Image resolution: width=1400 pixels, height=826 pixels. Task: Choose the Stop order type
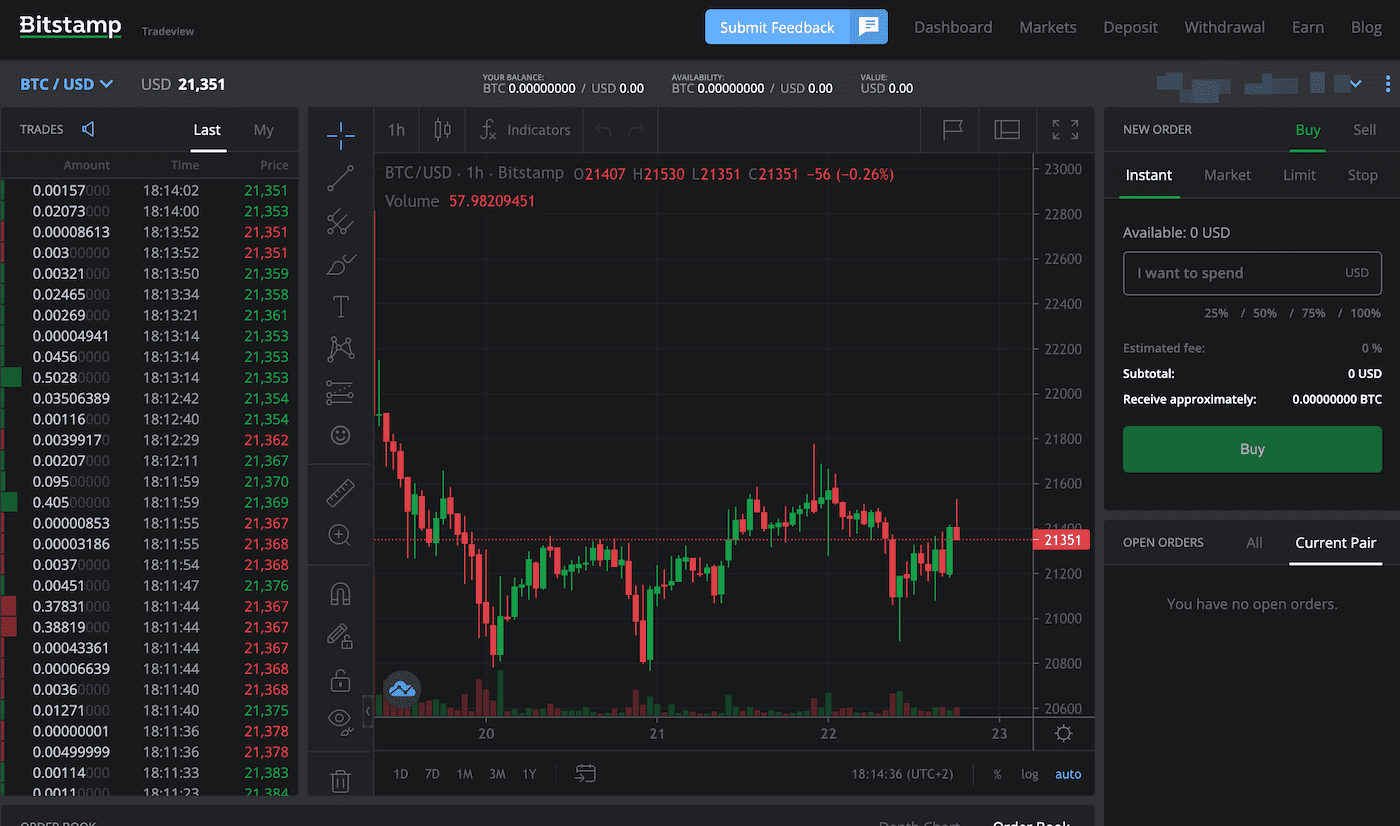(1362, 175)
